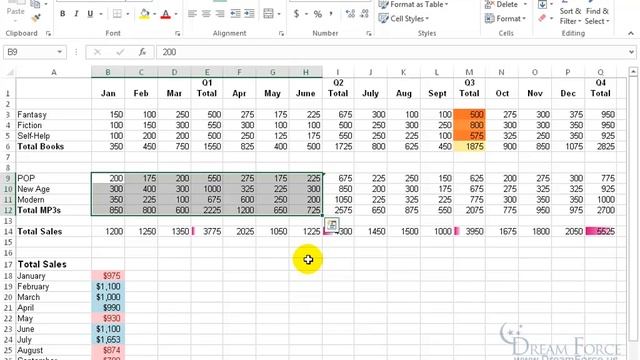Click the formula bar showing 200
640x360 pixels.
coord(392,52)
